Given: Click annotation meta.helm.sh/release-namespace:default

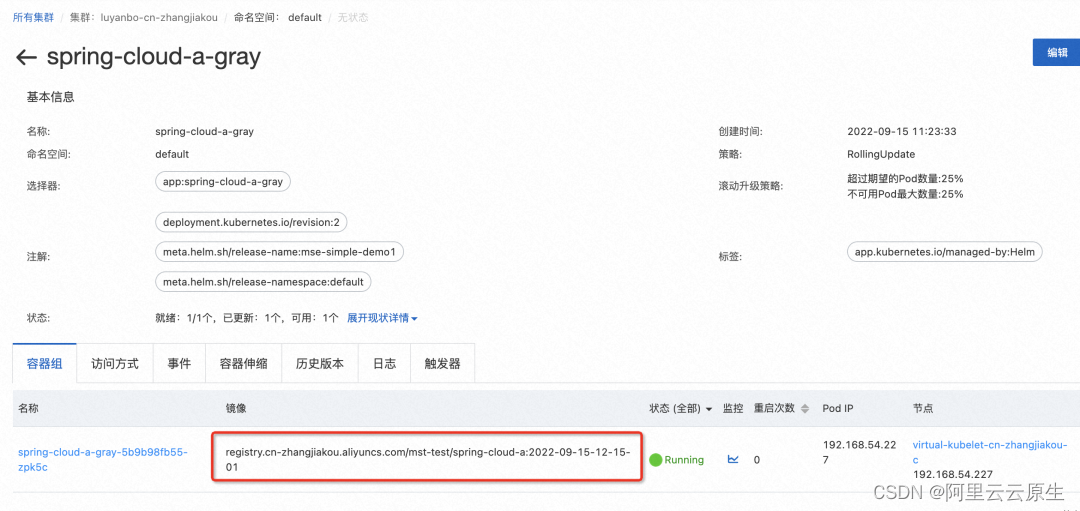Looking at the screenshot, I should (263, 282).
